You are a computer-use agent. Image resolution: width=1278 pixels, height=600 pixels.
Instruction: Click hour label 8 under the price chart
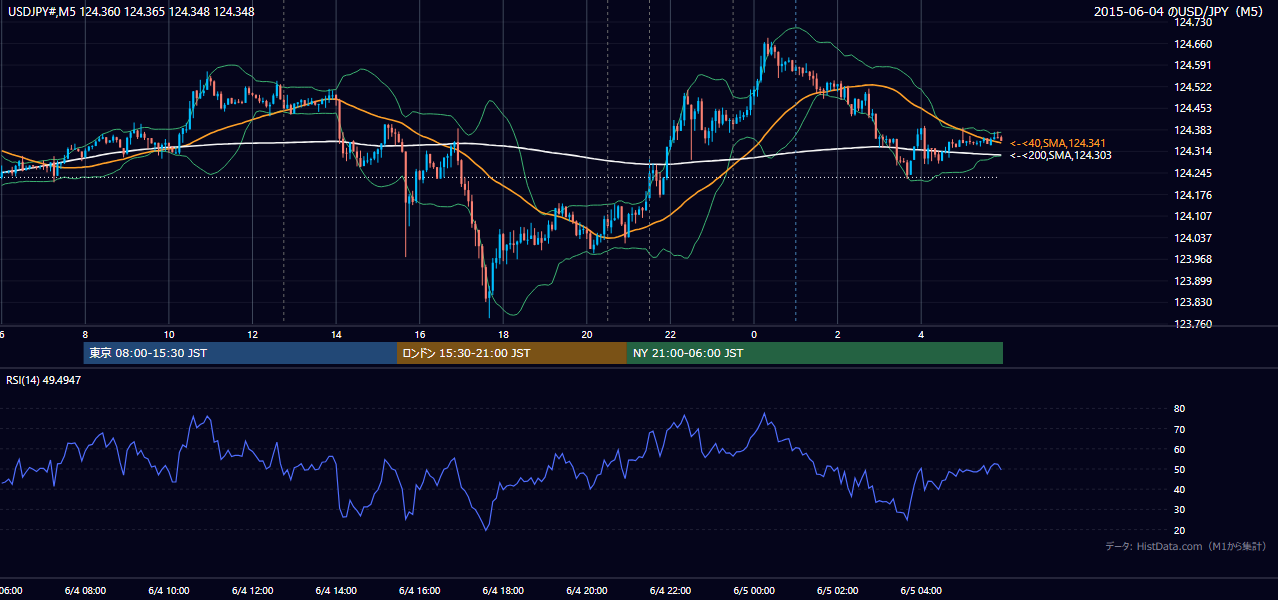pyautogui.click(x=85, y=335)
